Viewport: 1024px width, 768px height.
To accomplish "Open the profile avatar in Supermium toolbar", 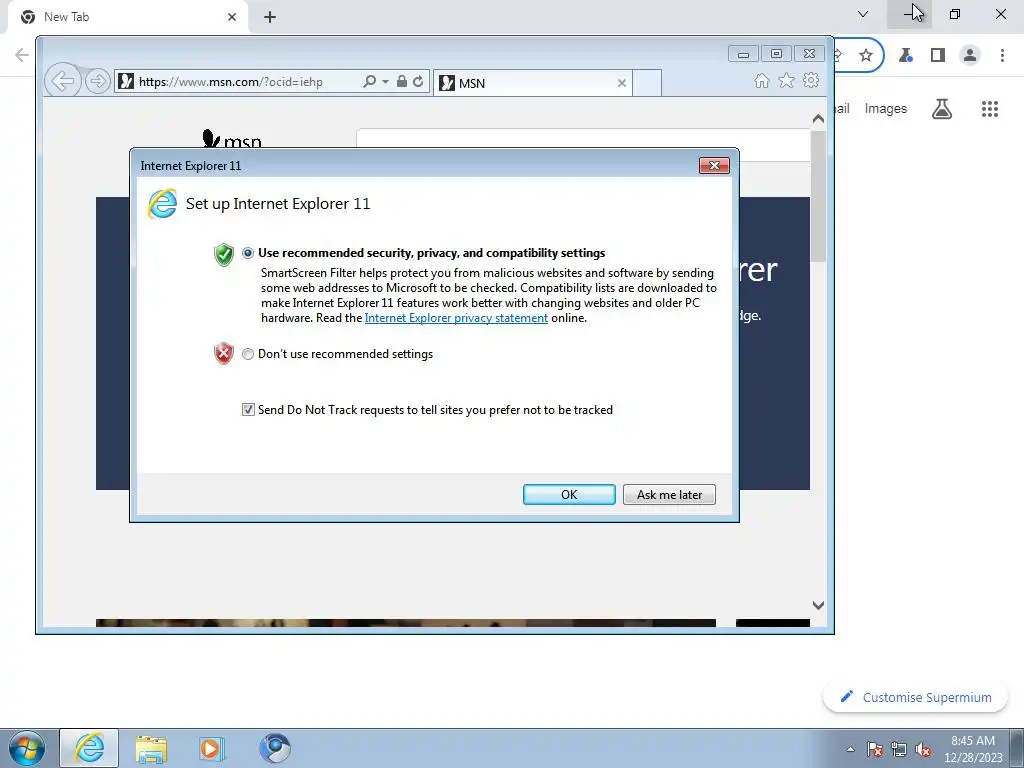I will 970,56.
